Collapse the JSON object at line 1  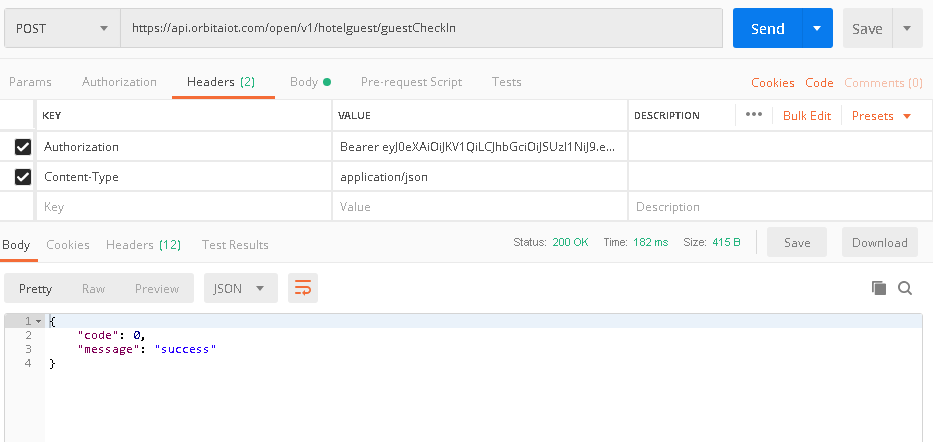[x=38, y=321]
